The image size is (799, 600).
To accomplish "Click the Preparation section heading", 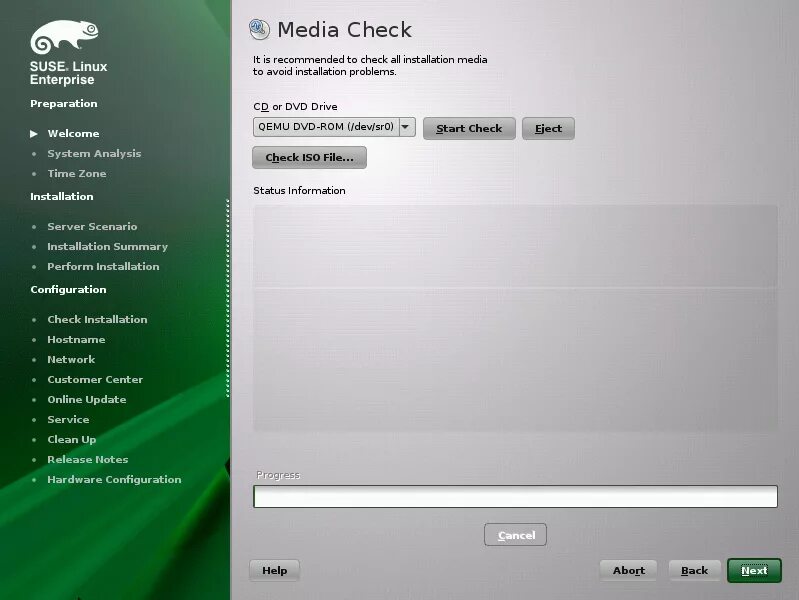I will coord(64,103).
